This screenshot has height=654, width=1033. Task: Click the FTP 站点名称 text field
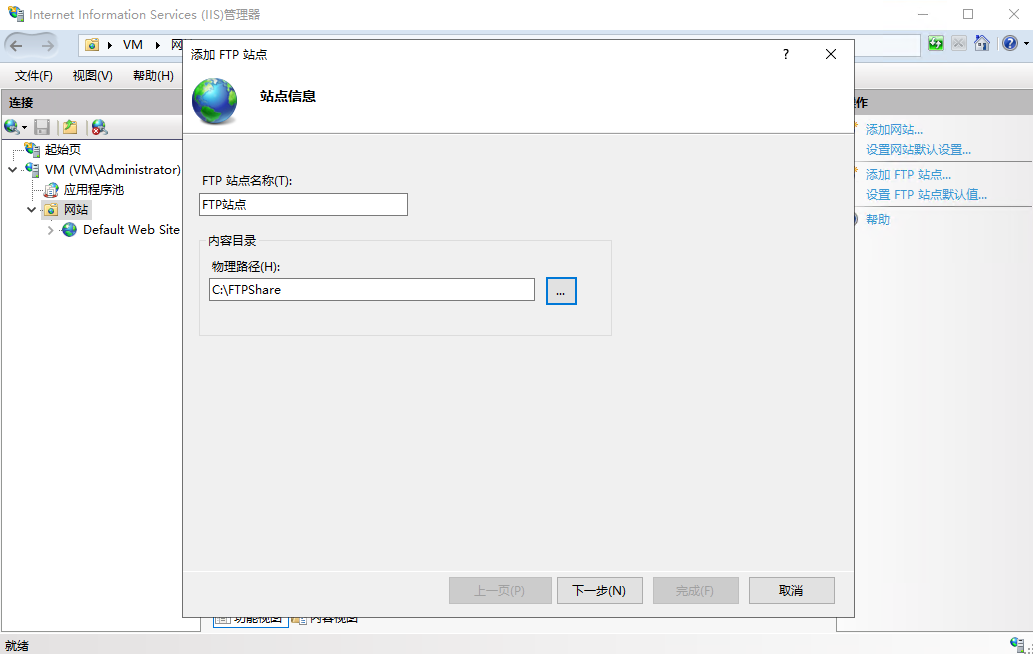(x=304, y=204)
